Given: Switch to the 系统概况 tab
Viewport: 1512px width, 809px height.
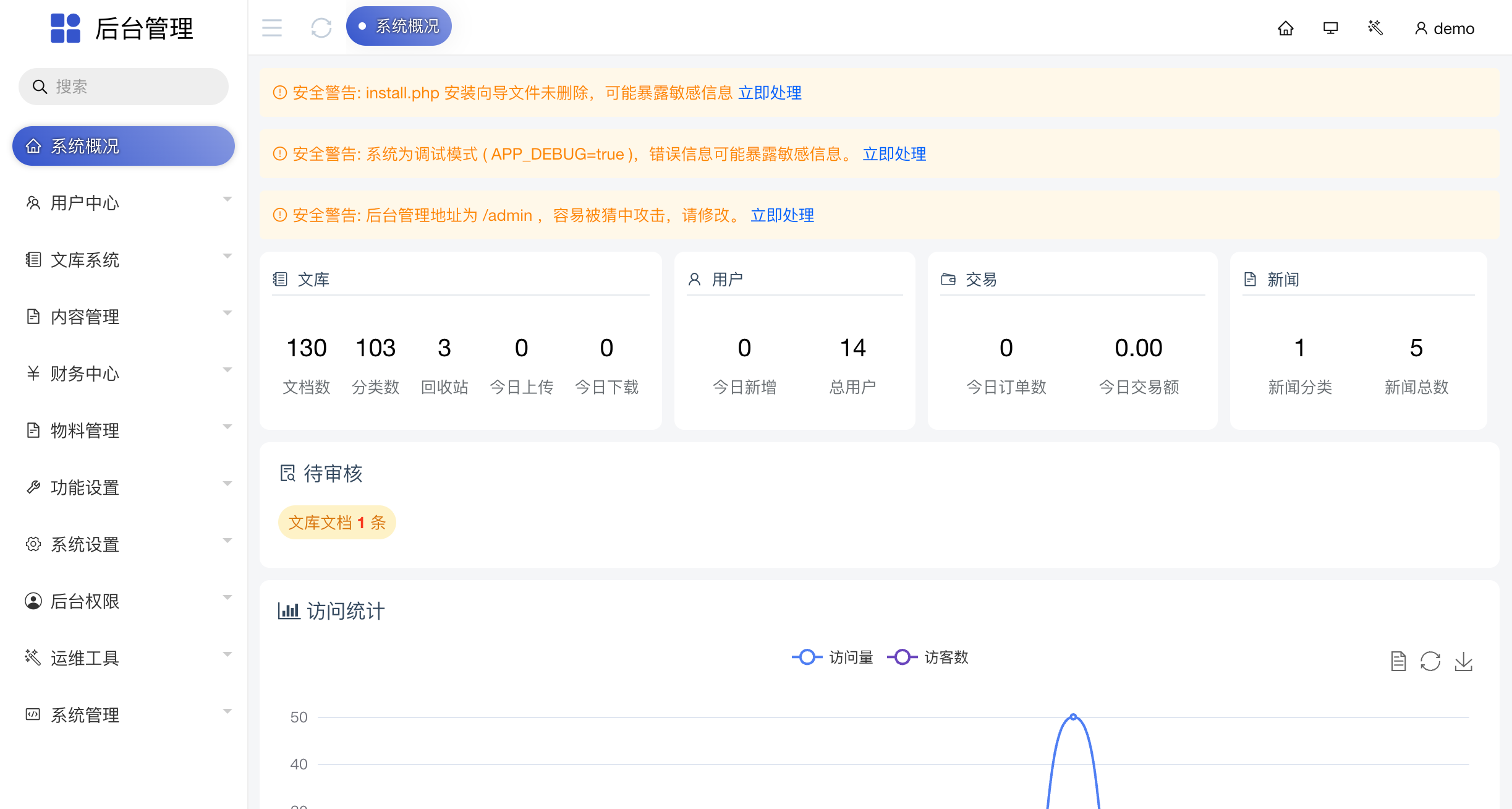Looking at the screenshot, I should click(x=399, y=25).
